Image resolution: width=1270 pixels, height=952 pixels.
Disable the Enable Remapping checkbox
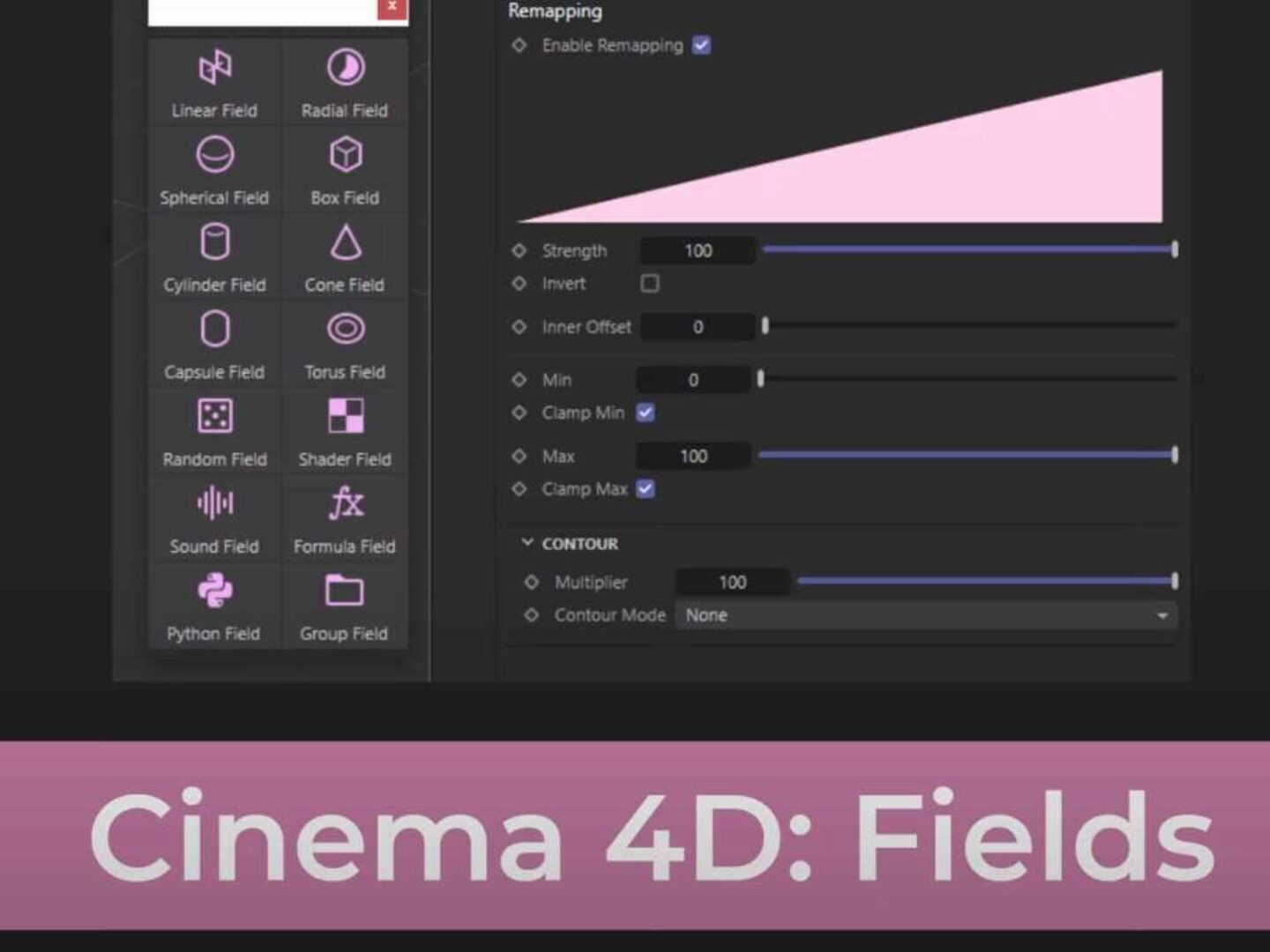pos(701,46)
